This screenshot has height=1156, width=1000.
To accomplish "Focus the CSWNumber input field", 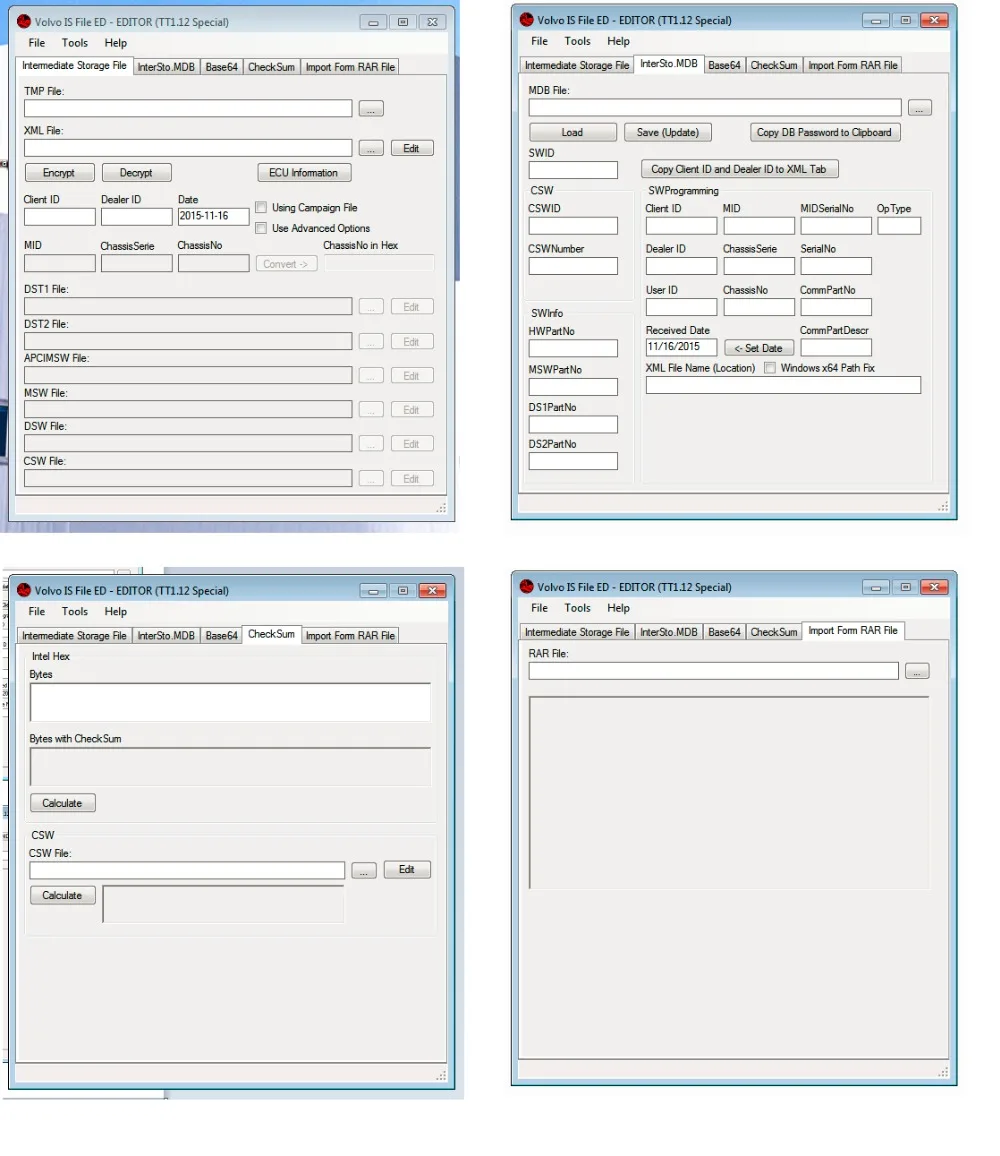I will point(573,266).
